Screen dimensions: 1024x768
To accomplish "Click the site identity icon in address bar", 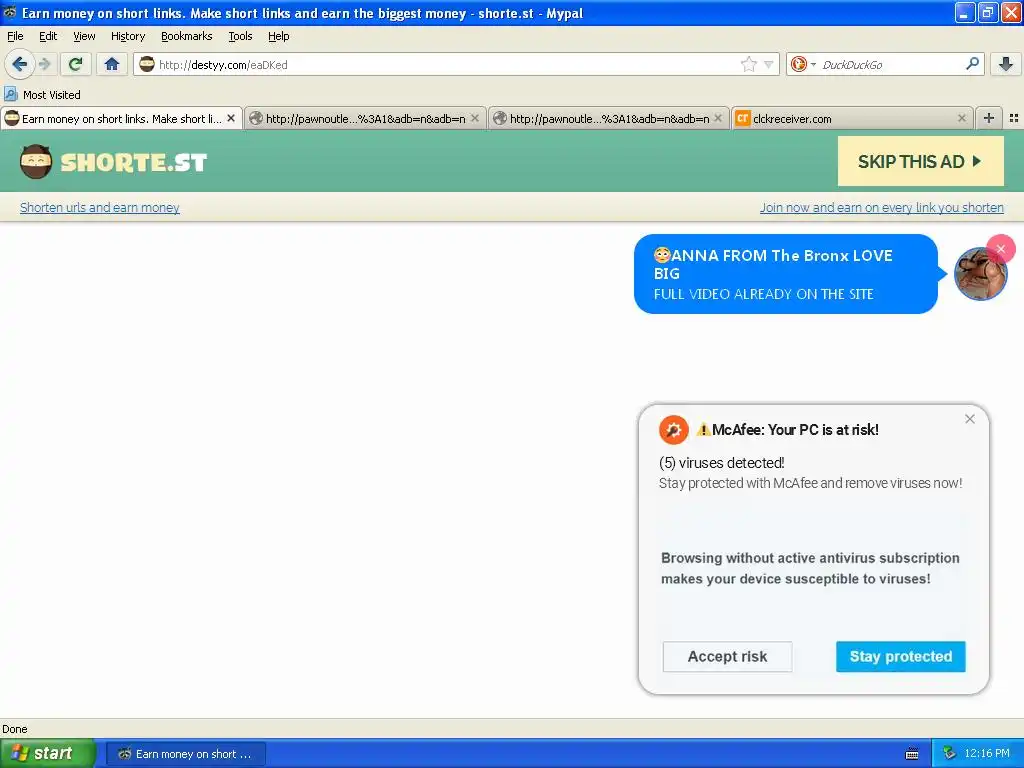I will (147, 64).
